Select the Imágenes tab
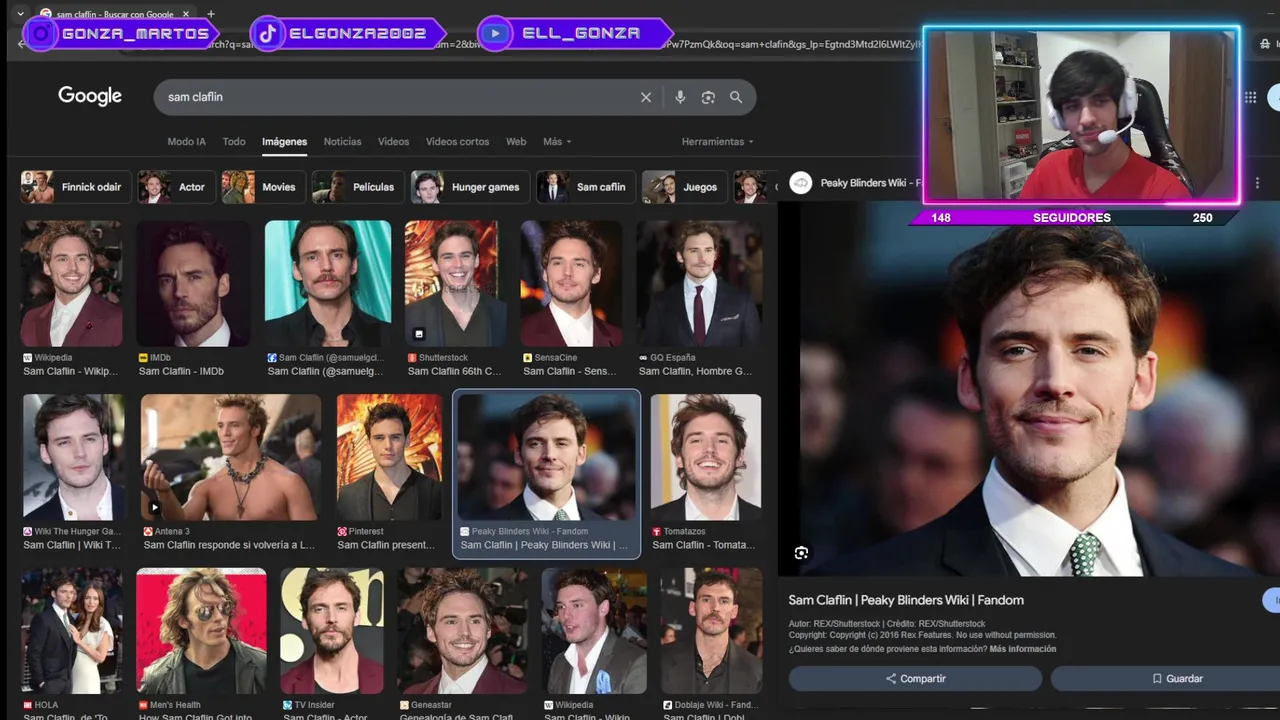1280x720 pixels. pos(284,141)
